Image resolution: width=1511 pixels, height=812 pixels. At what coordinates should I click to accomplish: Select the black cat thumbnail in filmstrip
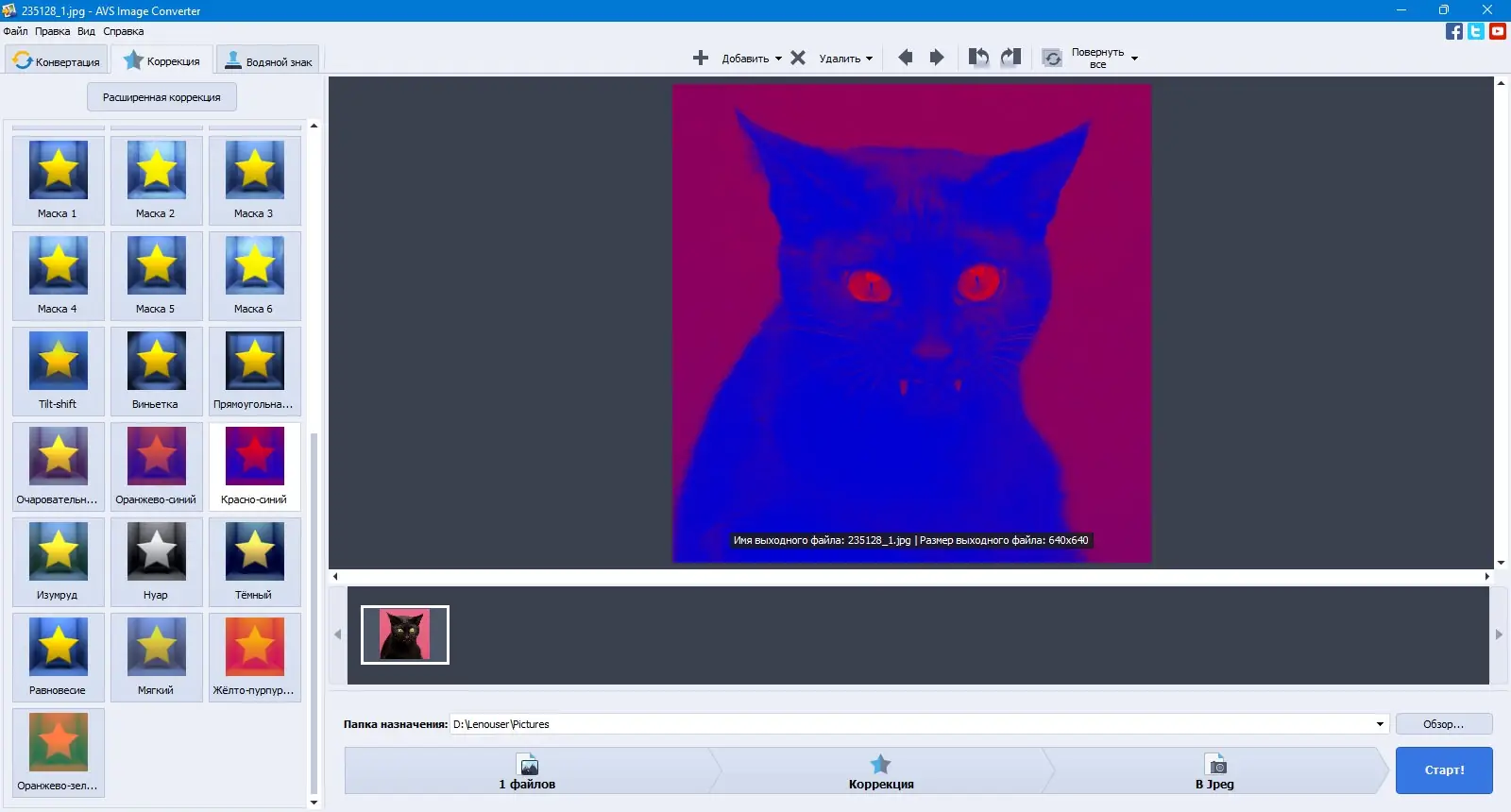[405, 634]
